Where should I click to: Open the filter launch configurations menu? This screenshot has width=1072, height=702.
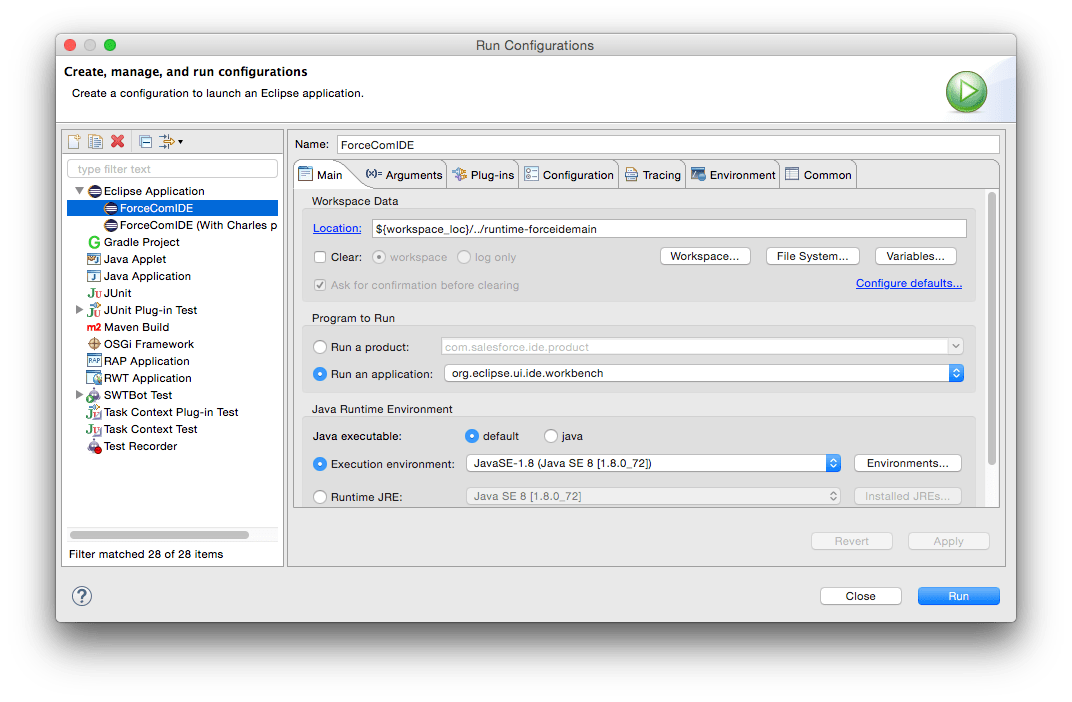pos(168,141)
